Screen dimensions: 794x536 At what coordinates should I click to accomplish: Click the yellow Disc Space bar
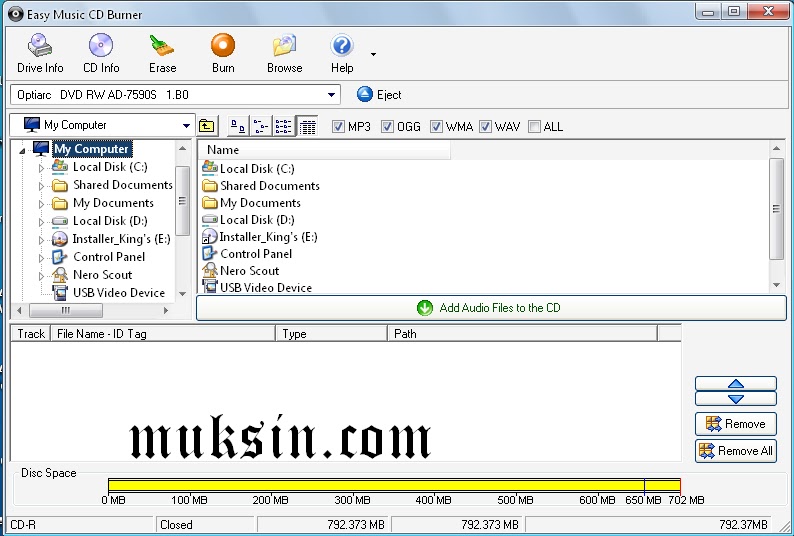394,485
